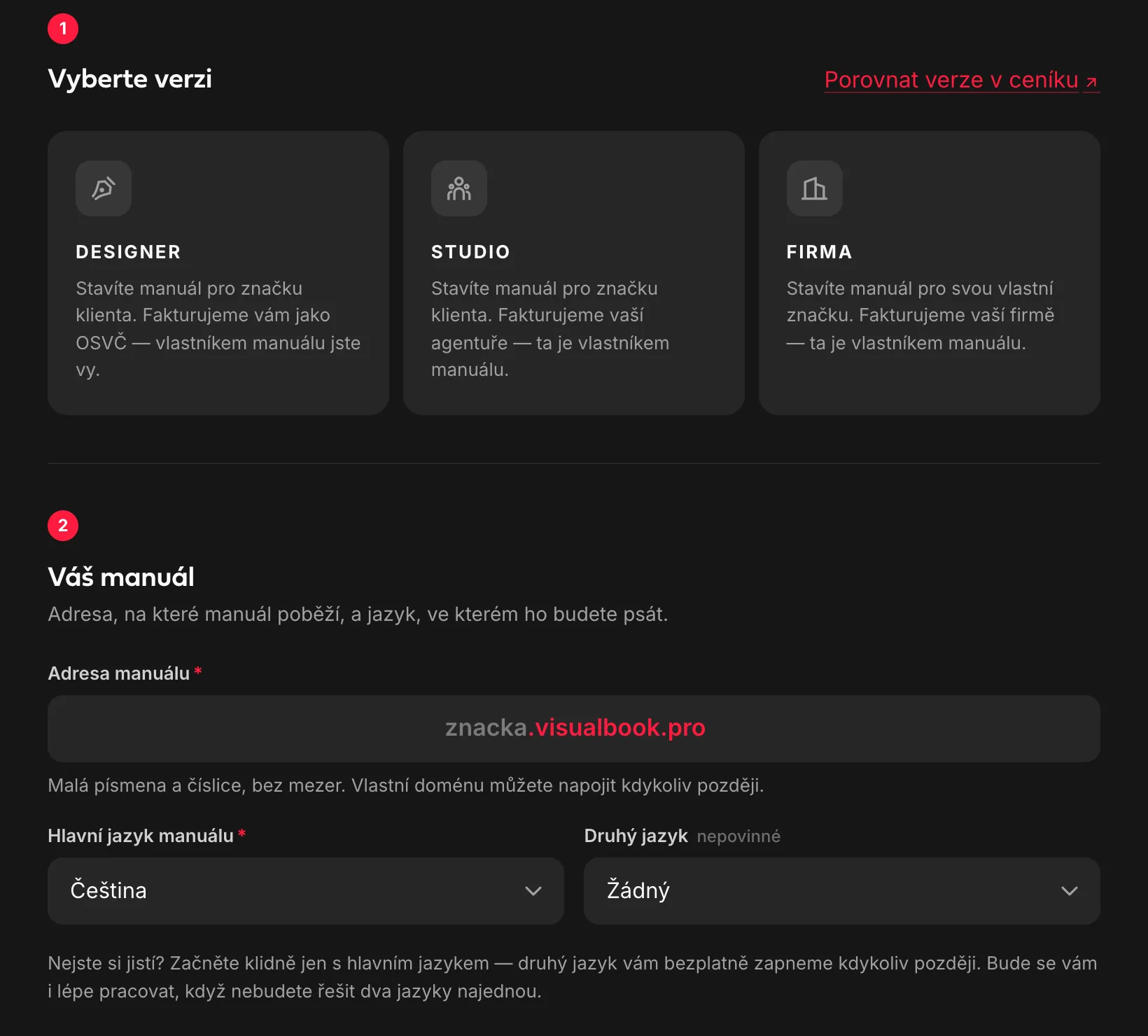The height and width of the screenshot is (1036, 1148).
Task: Click the red step 1 badge
Action: click(x=63, y=29)
